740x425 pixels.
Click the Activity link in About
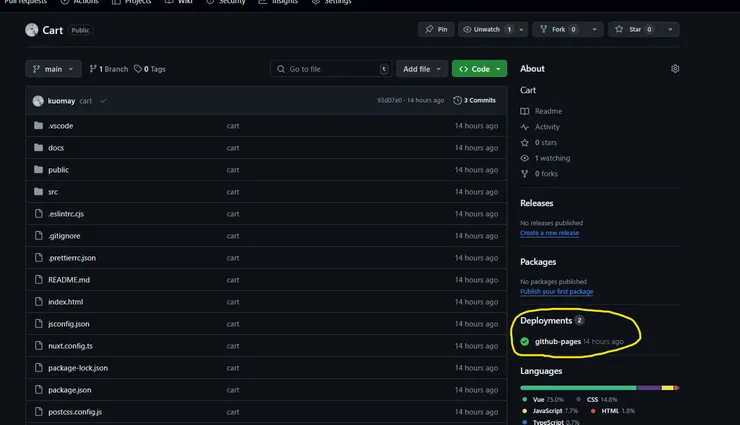tap(547, 127)
